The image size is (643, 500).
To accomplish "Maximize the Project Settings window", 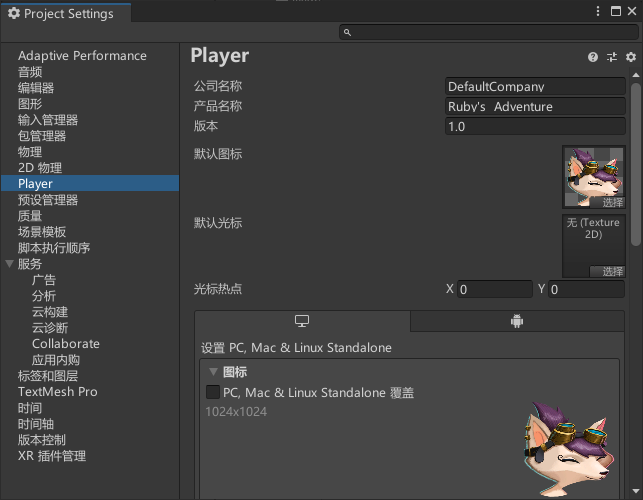I will 616,11.
